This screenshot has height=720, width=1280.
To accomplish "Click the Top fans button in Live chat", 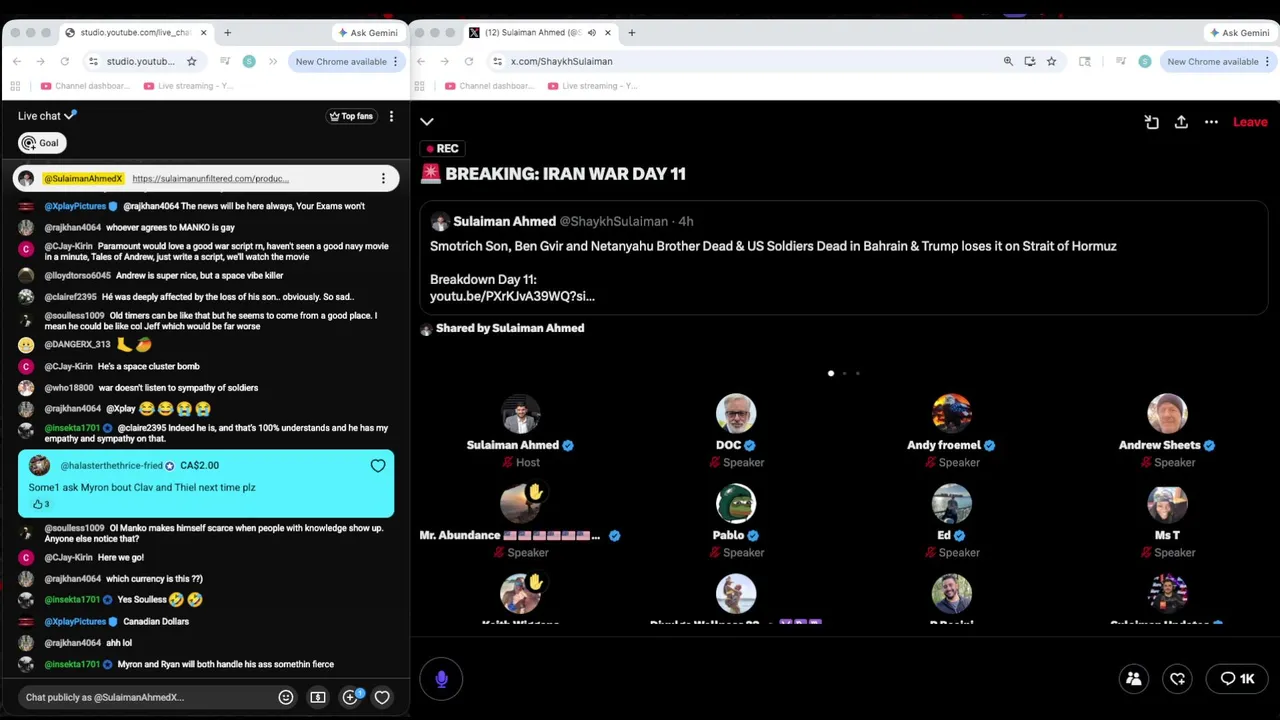I will pos(351,116).
